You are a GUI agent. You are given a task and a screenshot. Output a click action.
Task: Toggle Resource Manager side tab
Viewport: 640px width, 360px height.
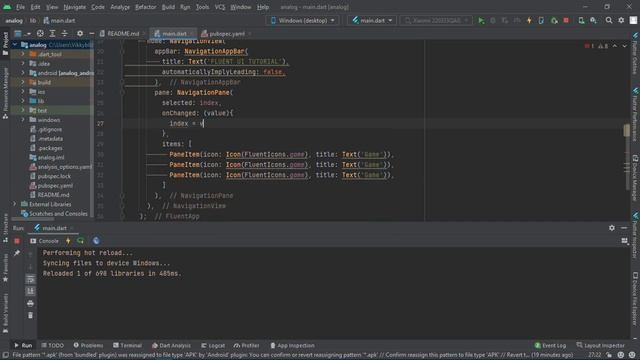click(x=5, y=93)
